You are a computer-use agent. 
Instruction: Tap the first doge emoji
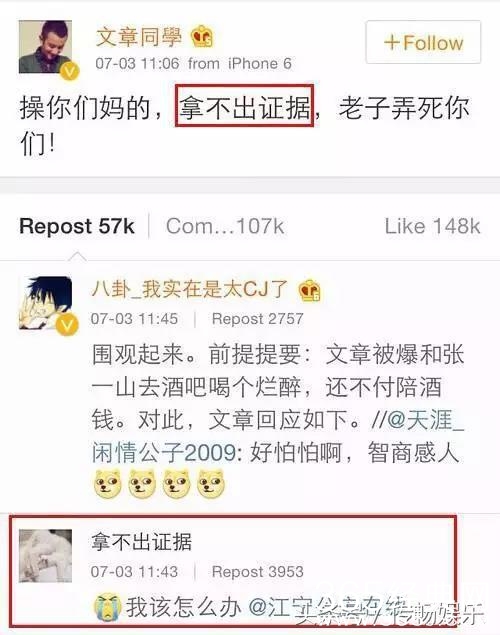point(107,484)
